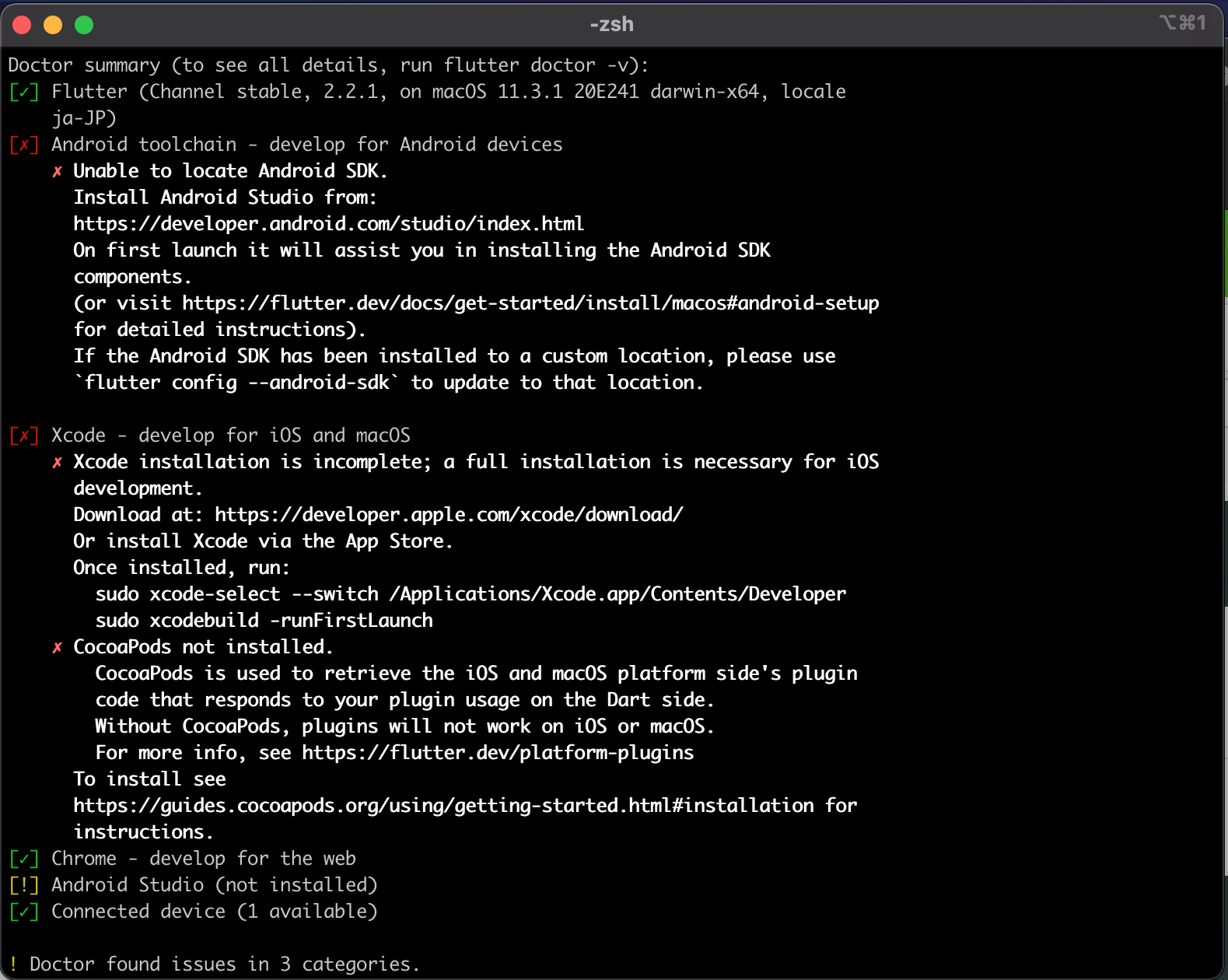The width and height of the screenshot is (1228, 980).
Task: Click the red X beside Xcode installation is incomplete
Action: [x=57, y=462]
